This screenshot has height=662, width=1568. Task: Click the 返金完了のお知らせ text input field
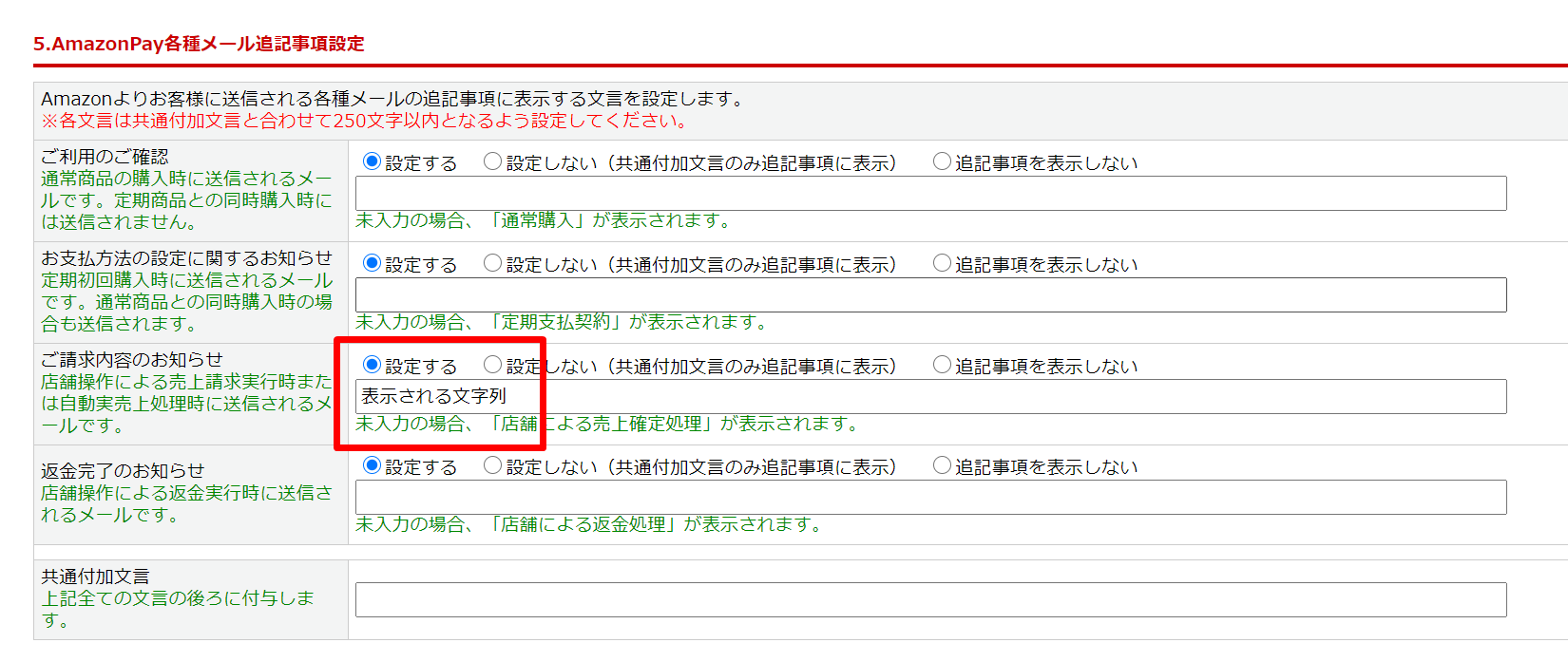[930, 498]
